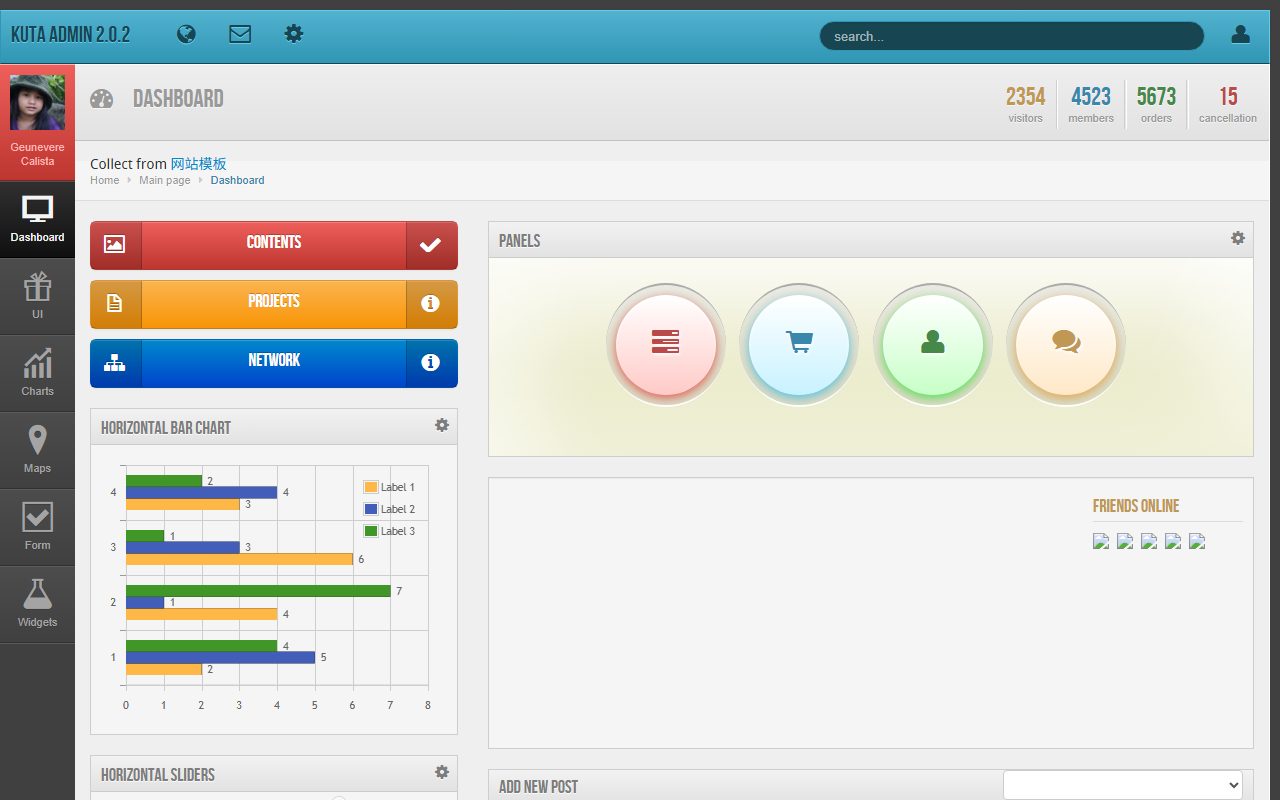Screen dimensions: 1280x800
Task: Click the first Friends Online avatar
Action: [x=1101, y=541]
